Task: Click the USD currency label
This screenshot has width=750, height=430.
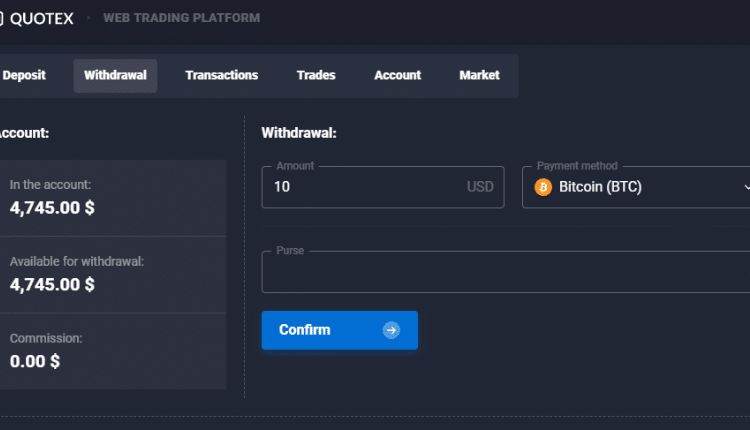Action: [480, 187]
